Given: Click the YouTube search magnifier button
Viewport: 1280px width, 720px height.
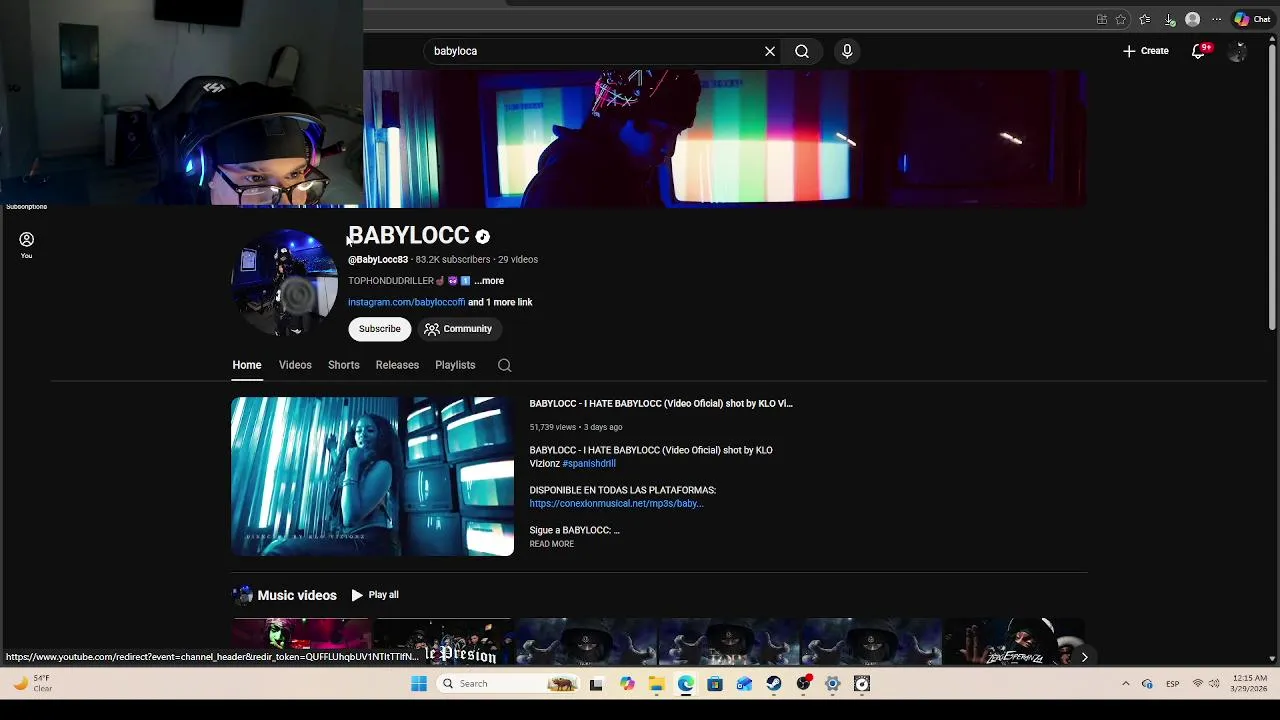Looking at the screenshot, I should tap(802, 51).
